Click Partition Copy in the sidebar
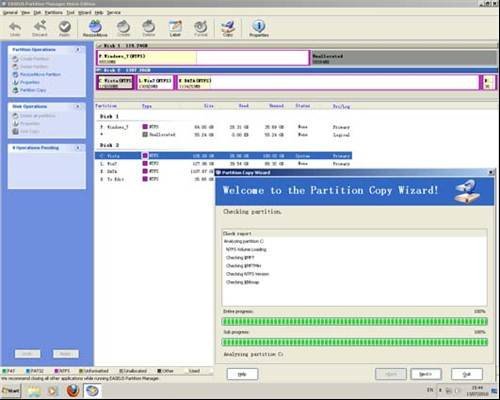 [x=29, y=90]
